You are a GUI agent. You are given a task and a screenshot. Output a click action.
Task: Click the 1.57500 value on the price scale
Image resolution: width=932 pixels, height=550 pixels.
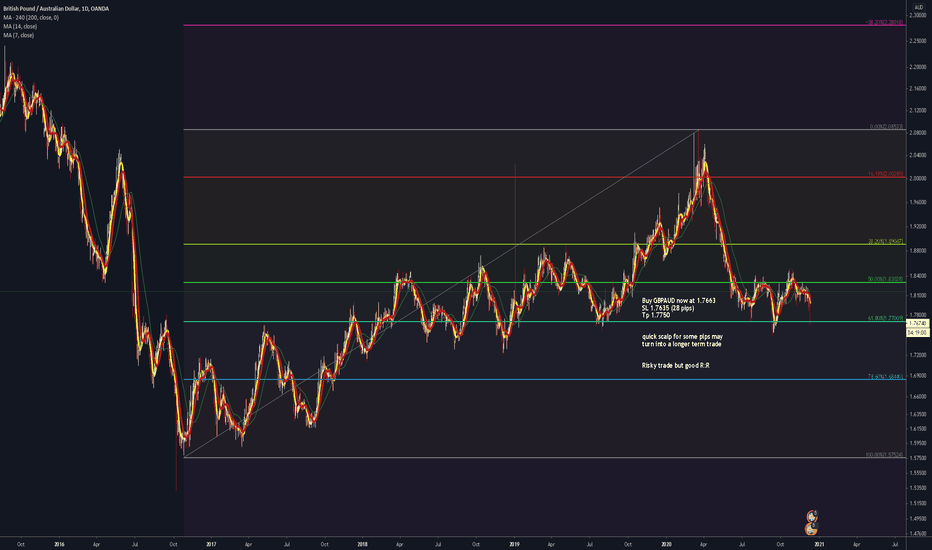(x=918, y=458)
